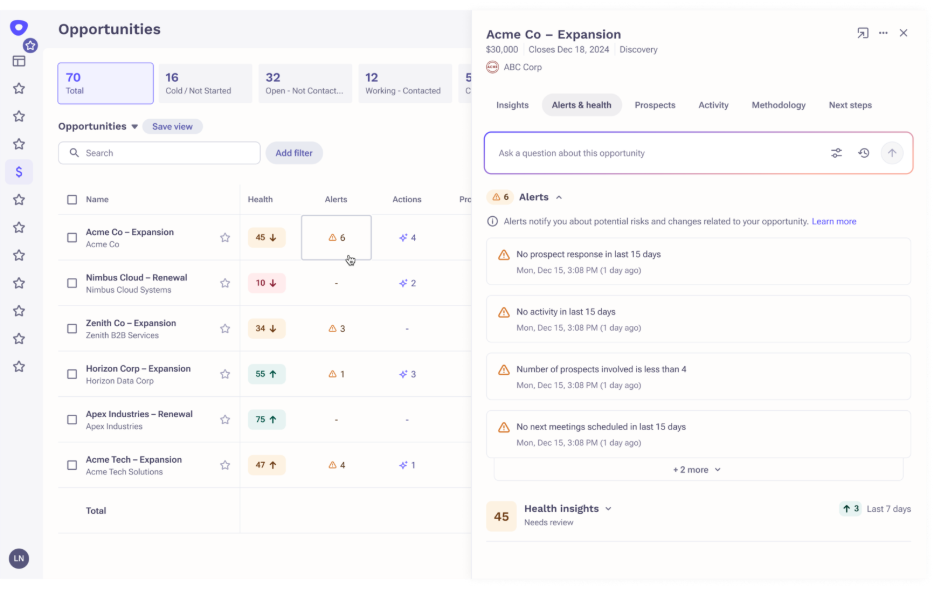Follow the Learn more link
Image resolution: width=936 pixels, height=589 pixels.
point(834,221)
